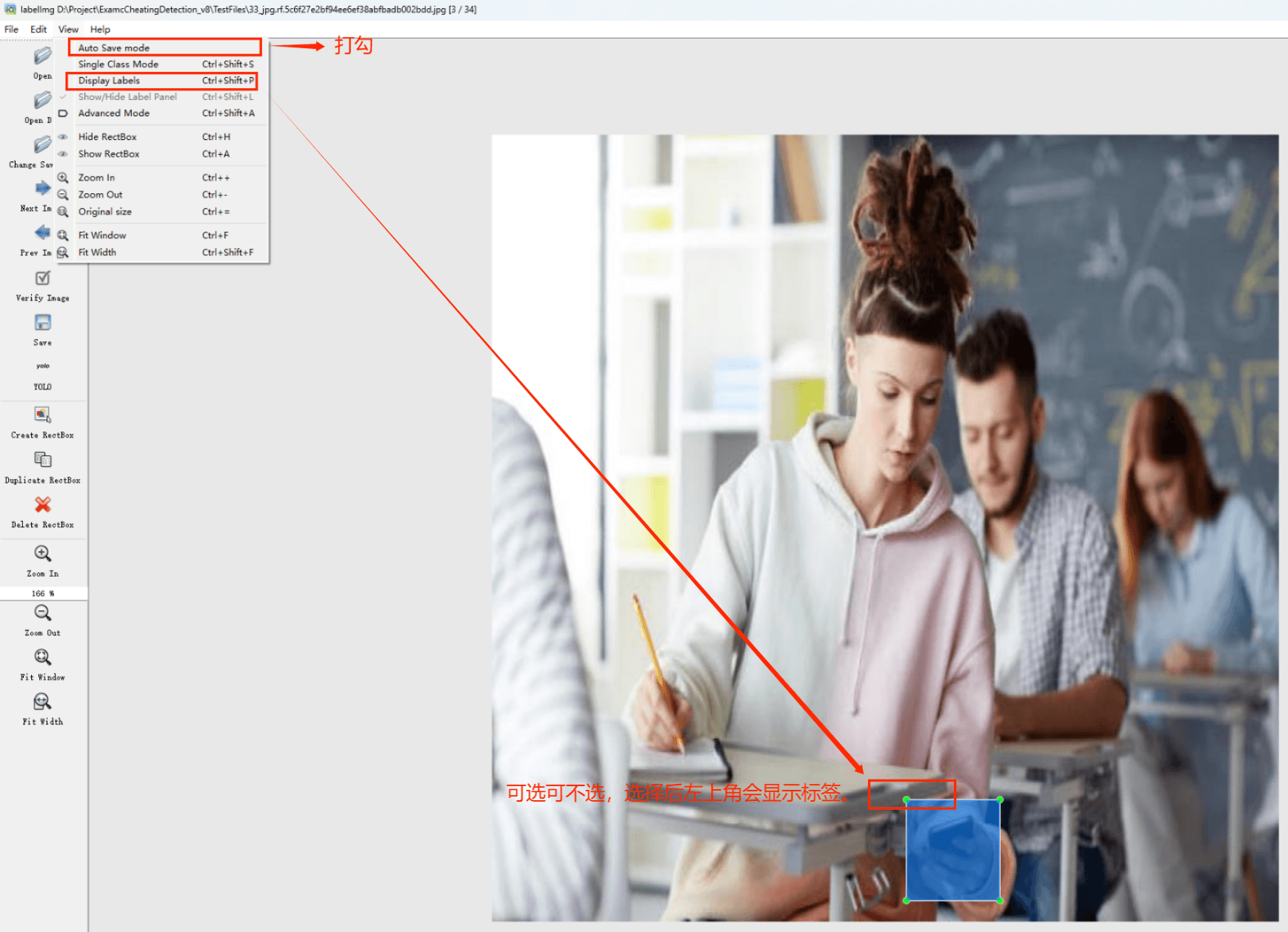Go to Next Image arrow icon
The width and height of the screenshot is (1288, 932).
point(42,188)
